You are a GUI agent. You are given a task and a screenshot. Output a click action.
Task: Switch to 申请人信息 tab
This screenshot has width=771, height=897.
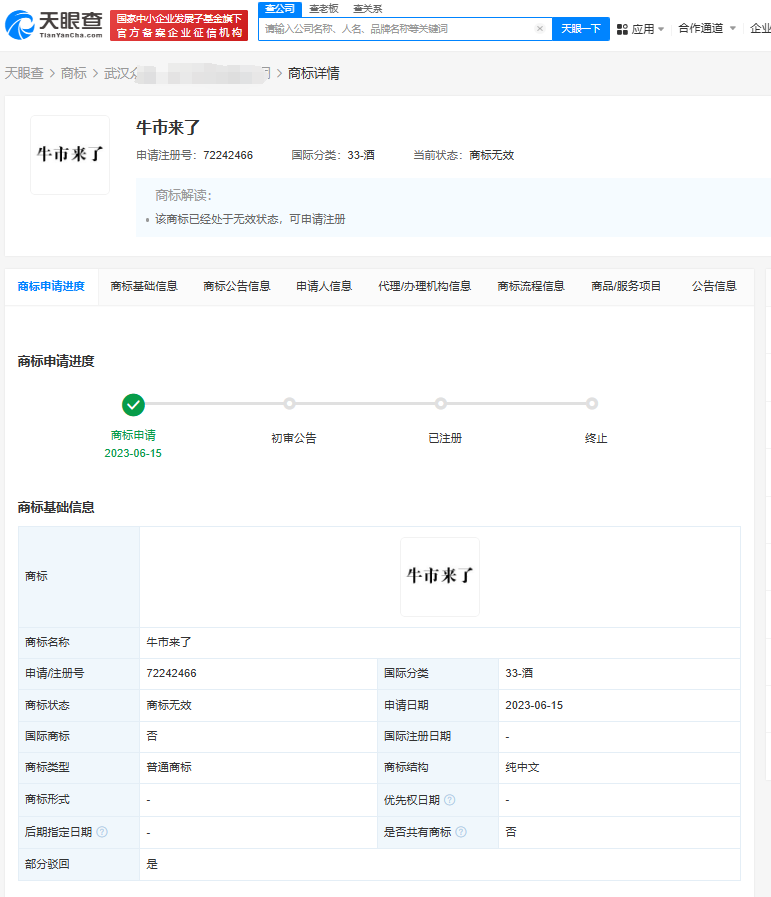tap(324, 286)
